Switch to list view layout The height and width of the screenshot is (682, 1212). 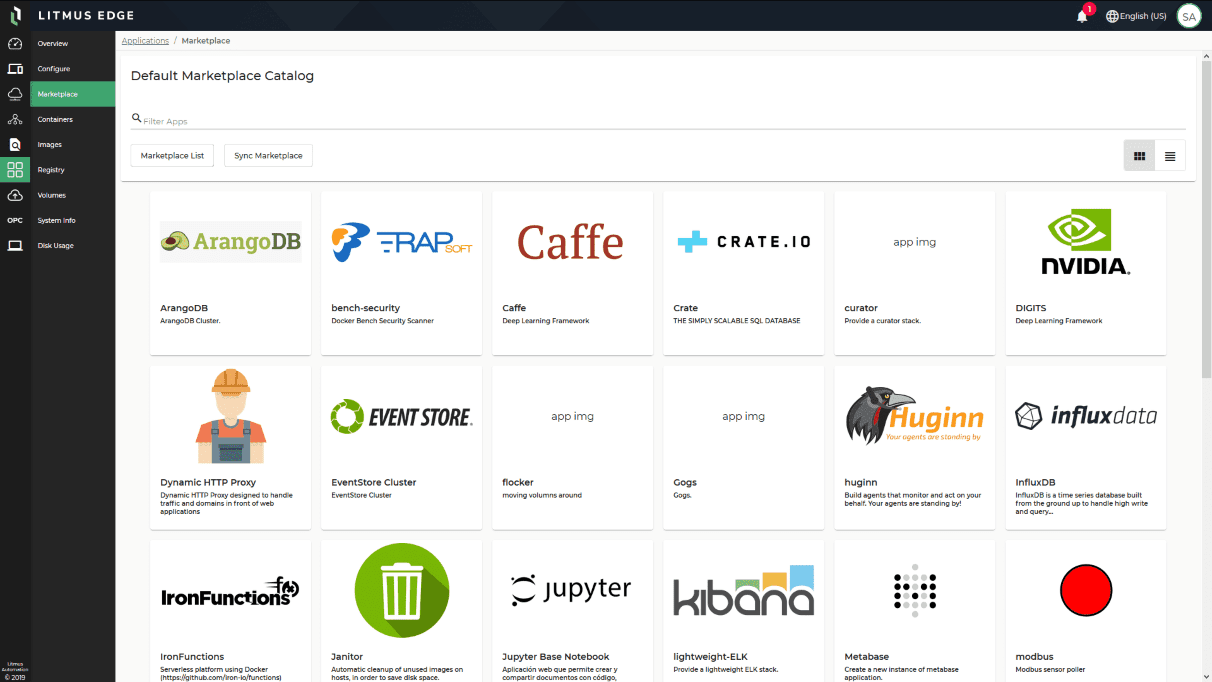tap(1170, 156)
